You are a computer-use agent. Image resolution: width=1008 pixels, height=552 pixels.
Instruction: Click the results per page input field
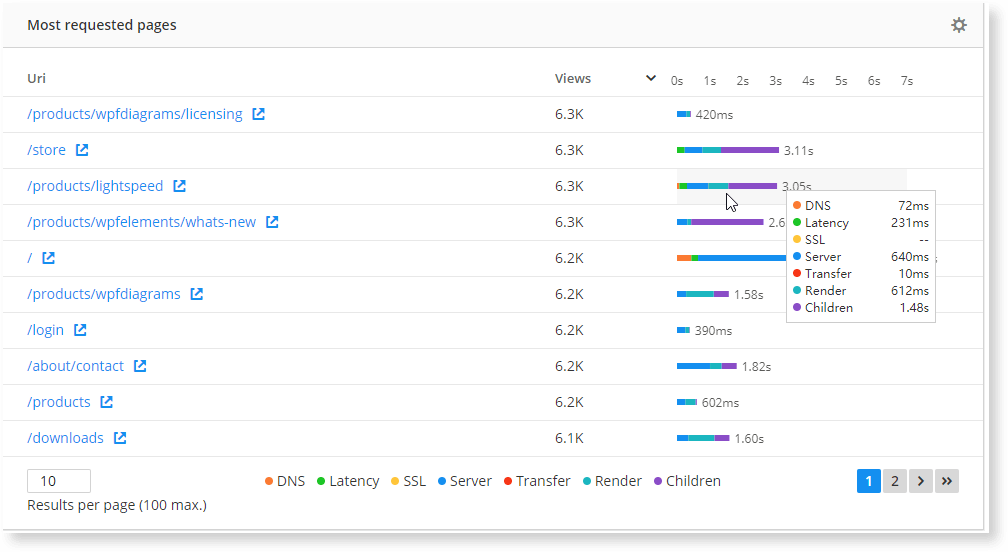pyautogui.click(x=59, y=481)
